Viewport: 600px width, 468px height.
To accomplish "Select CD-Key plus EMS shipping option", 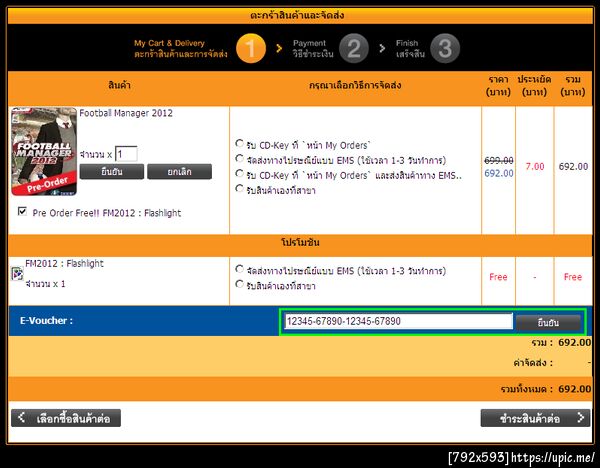I will [x=240, y=173].
